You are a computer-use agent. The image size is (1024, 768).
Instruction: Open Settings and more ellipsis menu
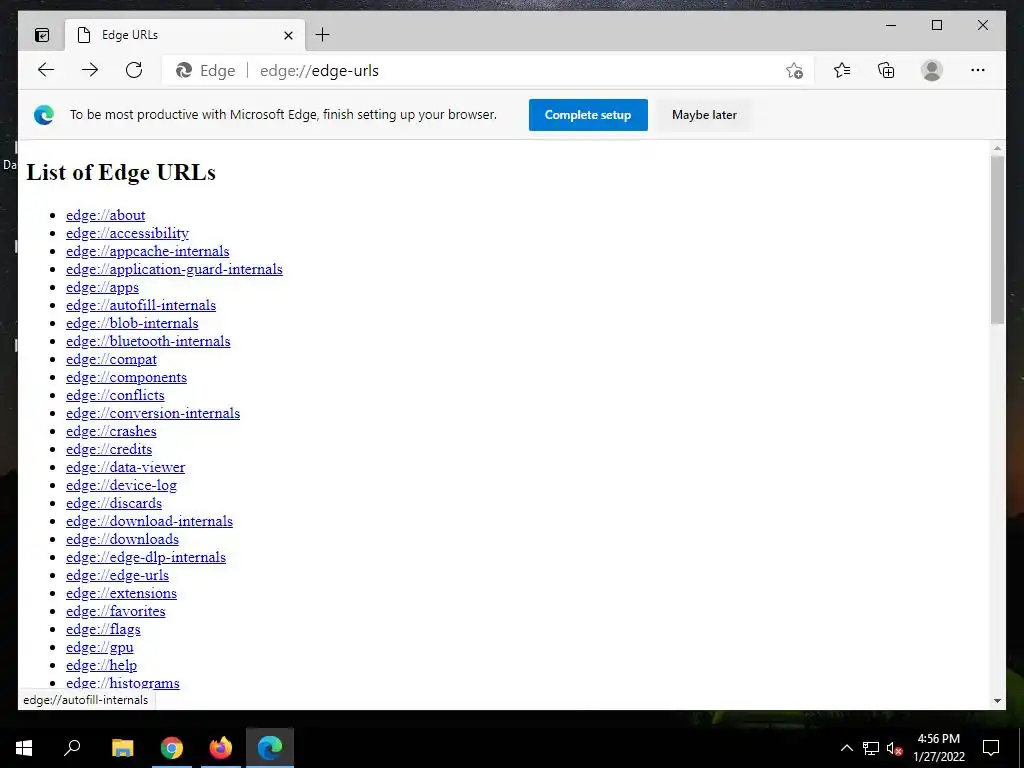(x=978, y=70)
